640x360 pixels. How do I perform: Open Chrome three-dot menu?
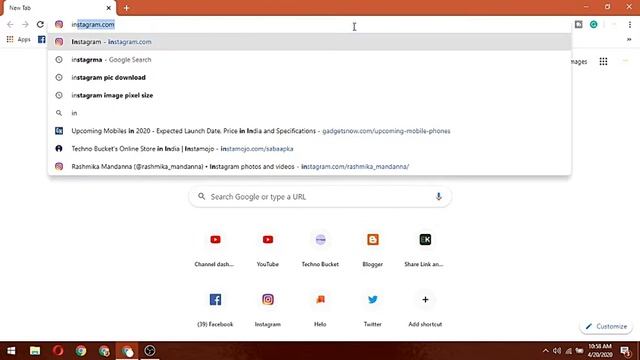click(630, 24)
